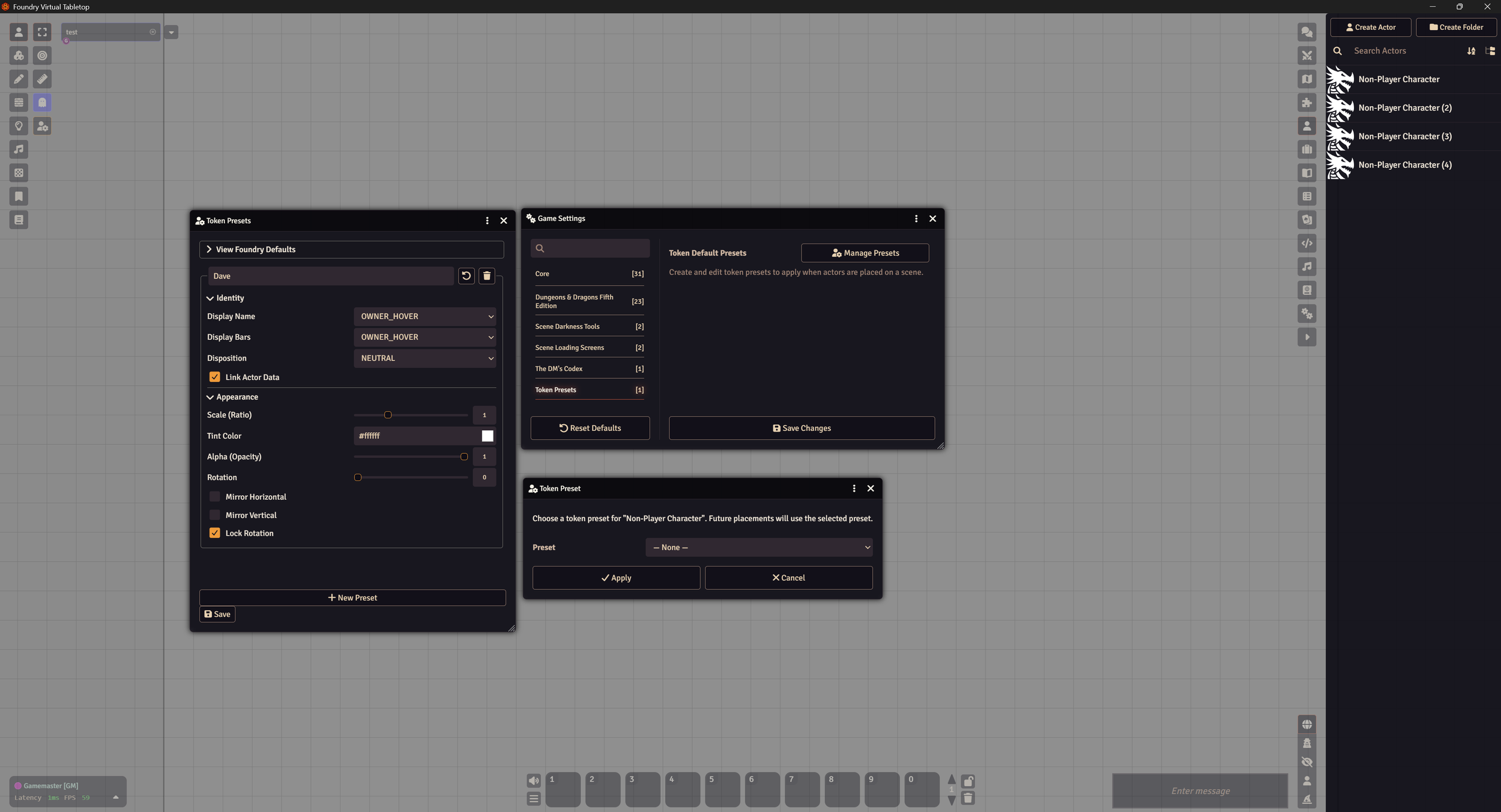Open the Display Name dropdown
Screen dimensions: 1501x812
pyautogui.click(x=424, y=316)
